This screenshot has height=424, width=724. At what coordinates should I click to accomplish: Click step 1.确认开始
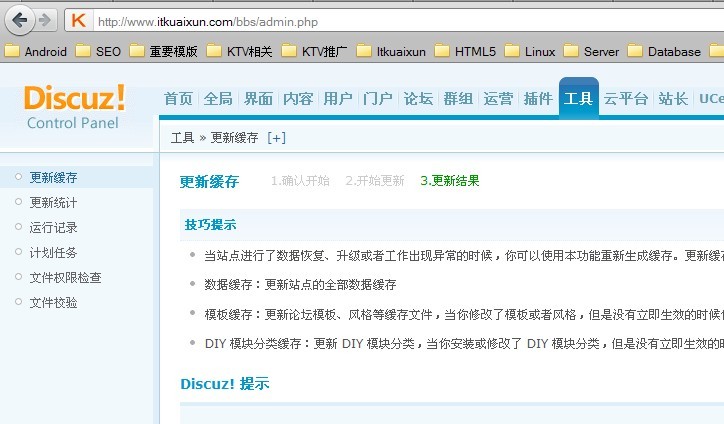300,181
